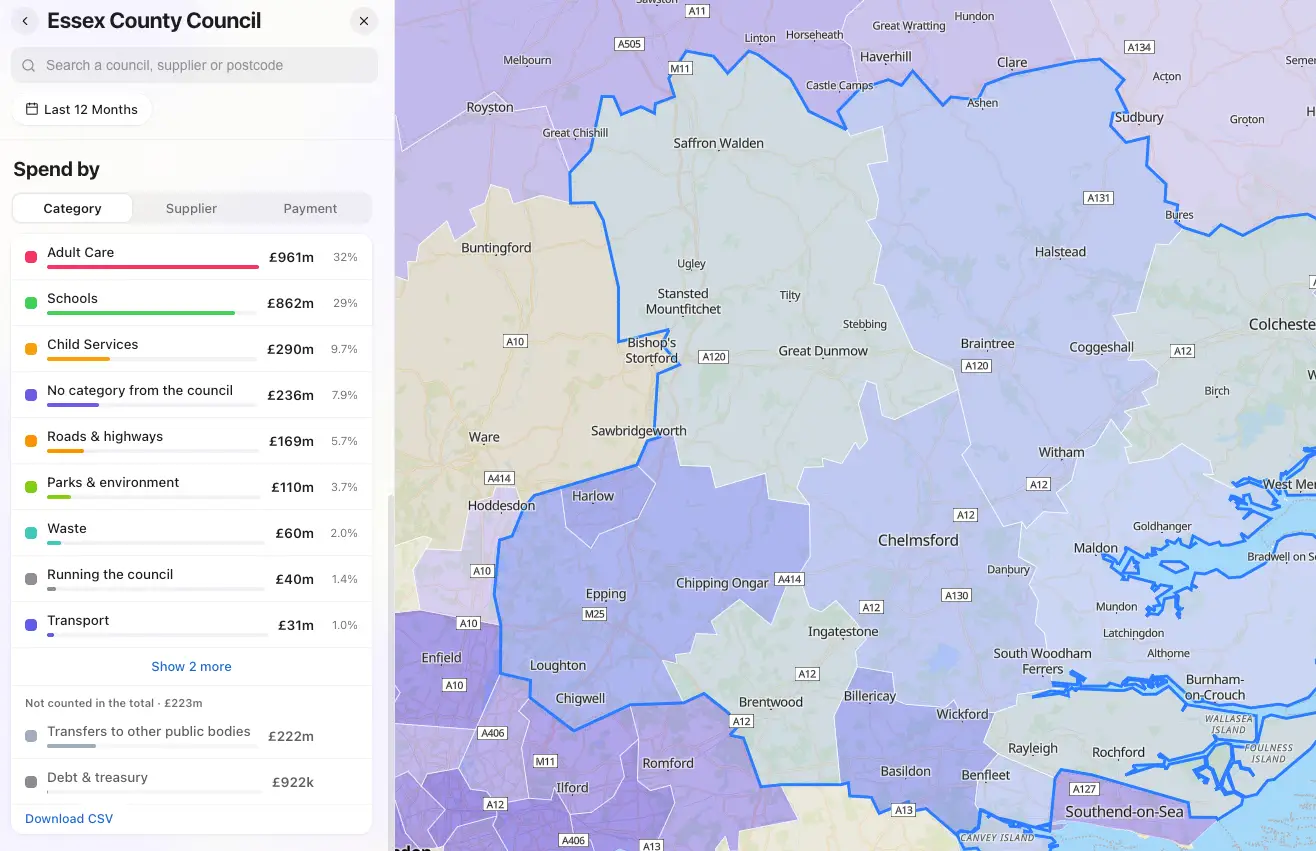Download the spending data as CSV
The image size is (1316, 851).
(x=69, y=818)
